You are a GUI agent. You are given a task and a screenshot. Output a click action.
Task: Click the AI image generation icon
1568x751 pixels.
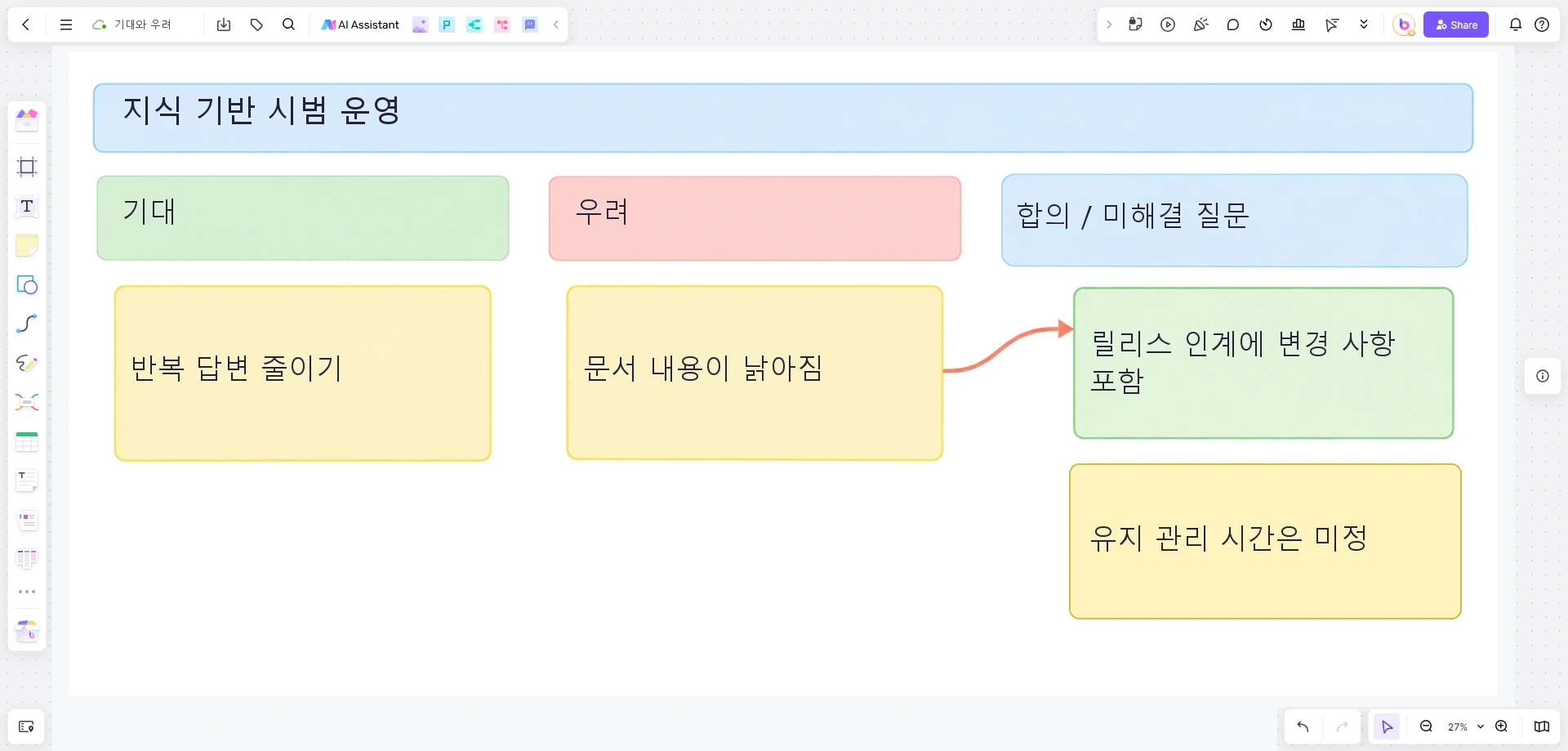point(420,25)
